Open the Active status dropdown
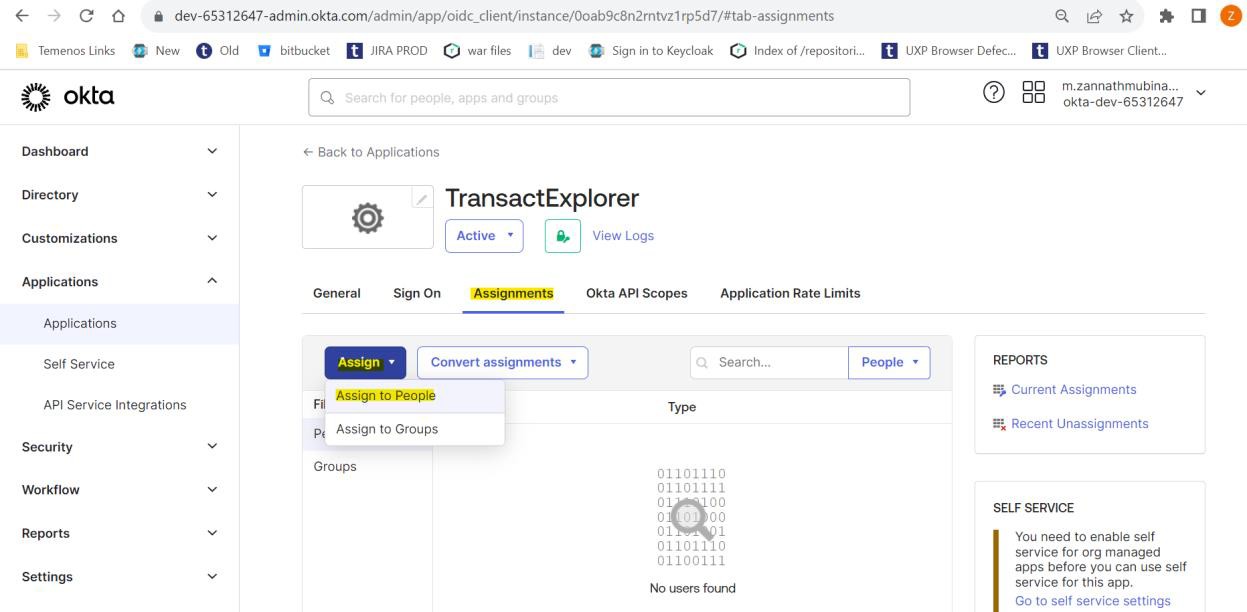1247x612 pixels. tap(484, 236)
